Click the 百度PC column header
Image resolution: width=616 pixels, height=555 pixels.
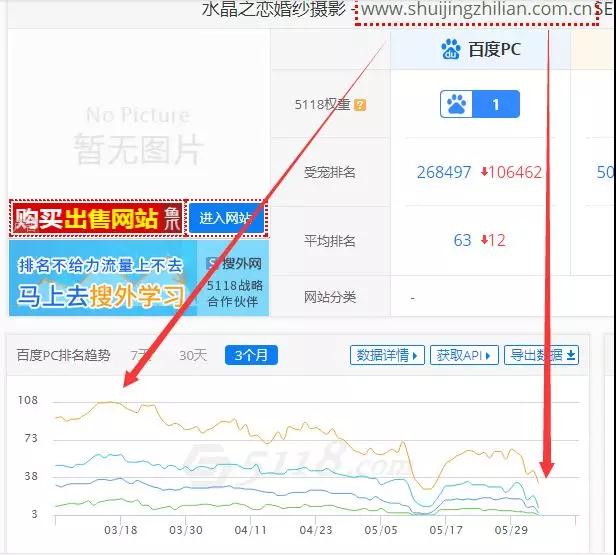(x=480, y=49)
